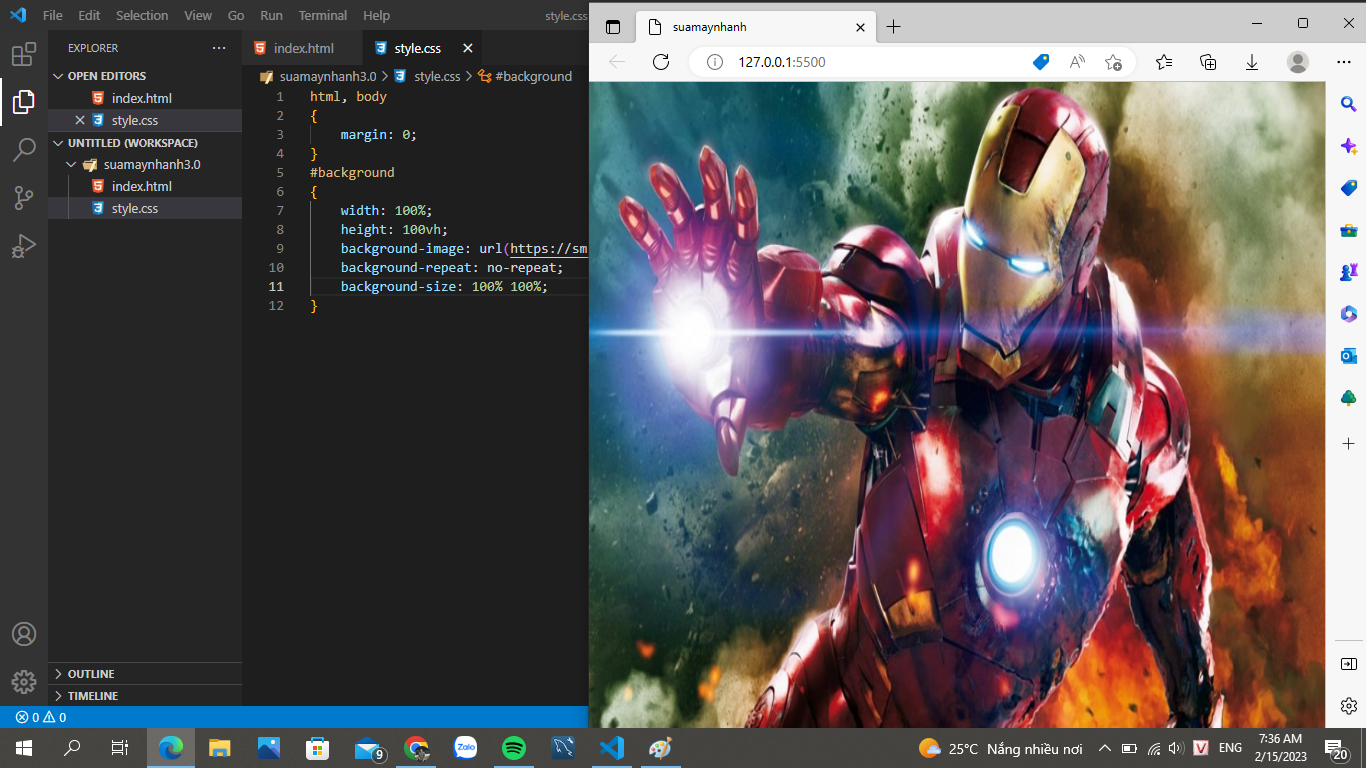Add a site using the sidebar plus icon
This screenshot has width=1366, height=768.
click(1348, 443)
